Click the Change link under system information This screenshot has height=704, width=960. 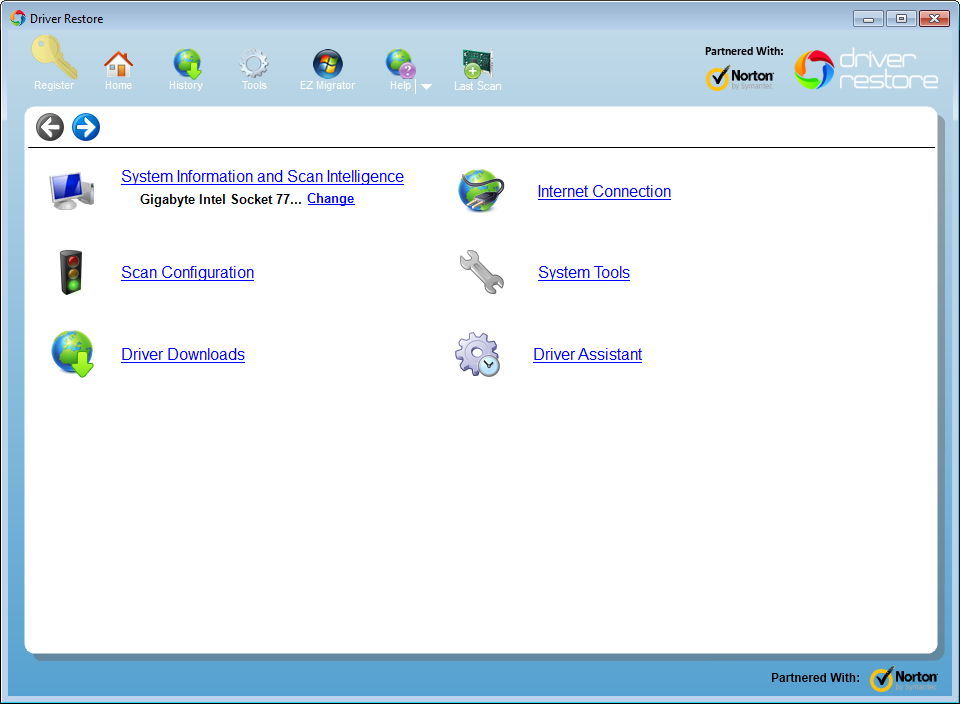point(330,198)
